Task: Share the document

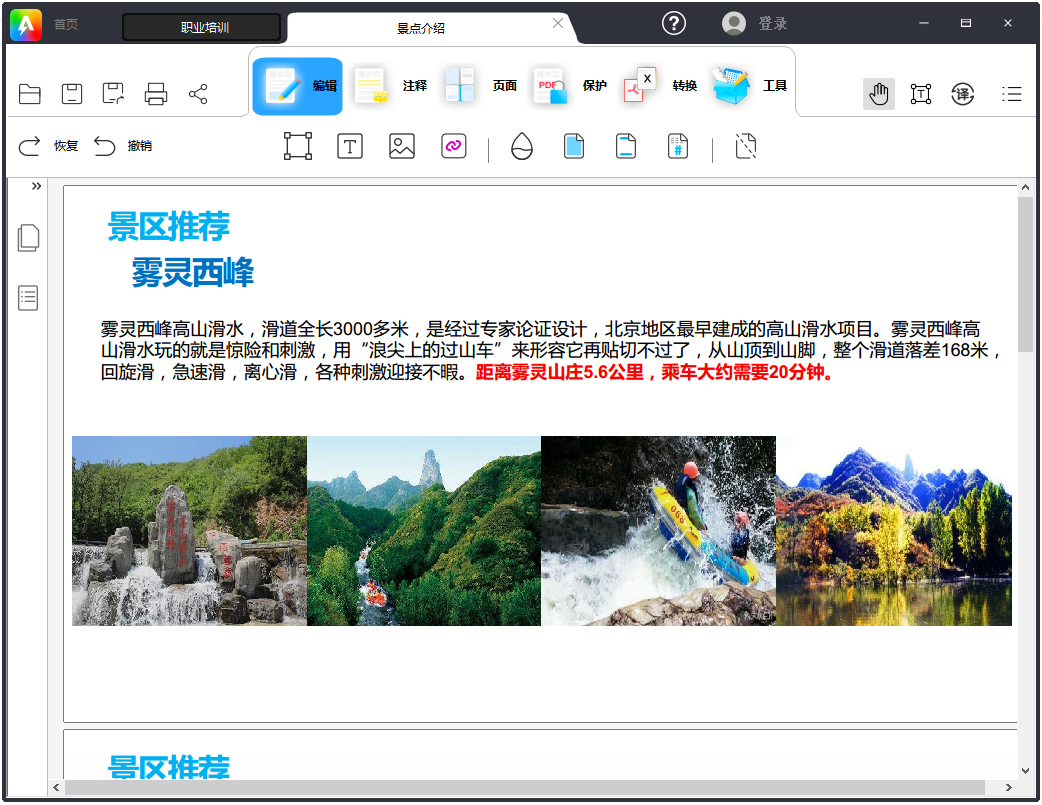Action: pos(198,93)
